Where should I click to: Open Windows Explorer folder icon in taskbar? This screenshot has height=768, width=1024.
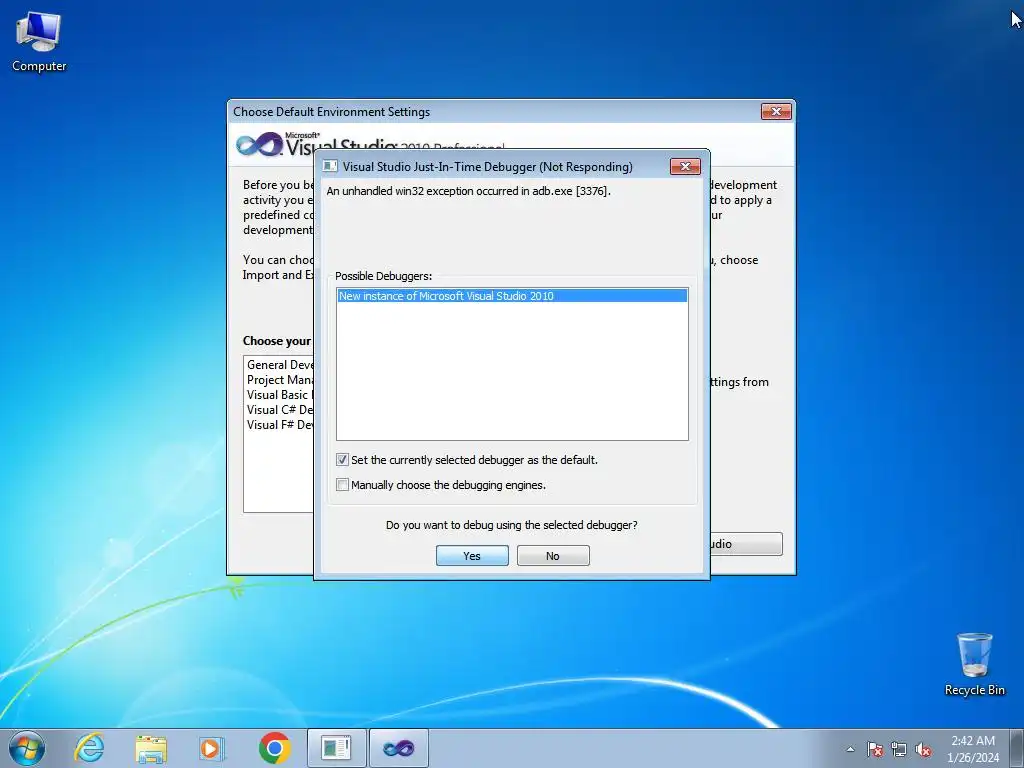pos(151,748)
